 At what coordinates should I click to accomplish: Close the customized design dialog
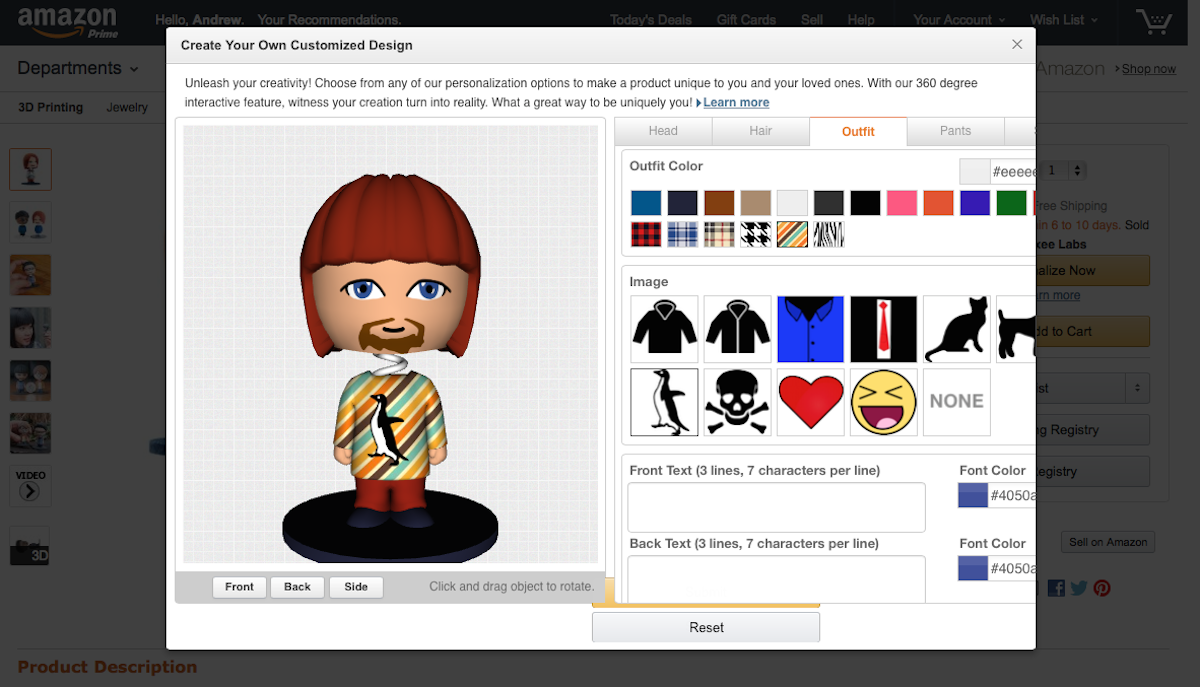point(1017,44)
